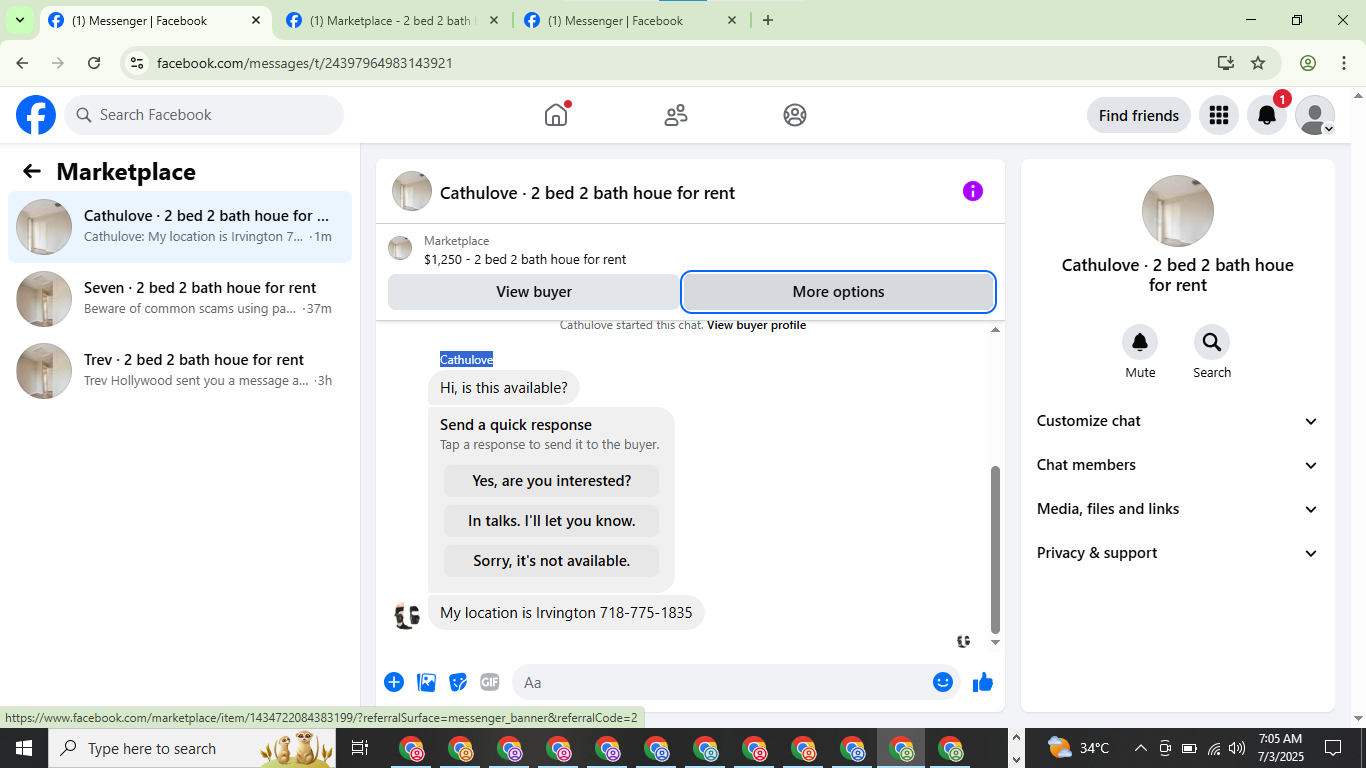Open the Facebook menu grid icon
The width and height of the screenshot is (1366, 768).
click(x=1218, y=115)
